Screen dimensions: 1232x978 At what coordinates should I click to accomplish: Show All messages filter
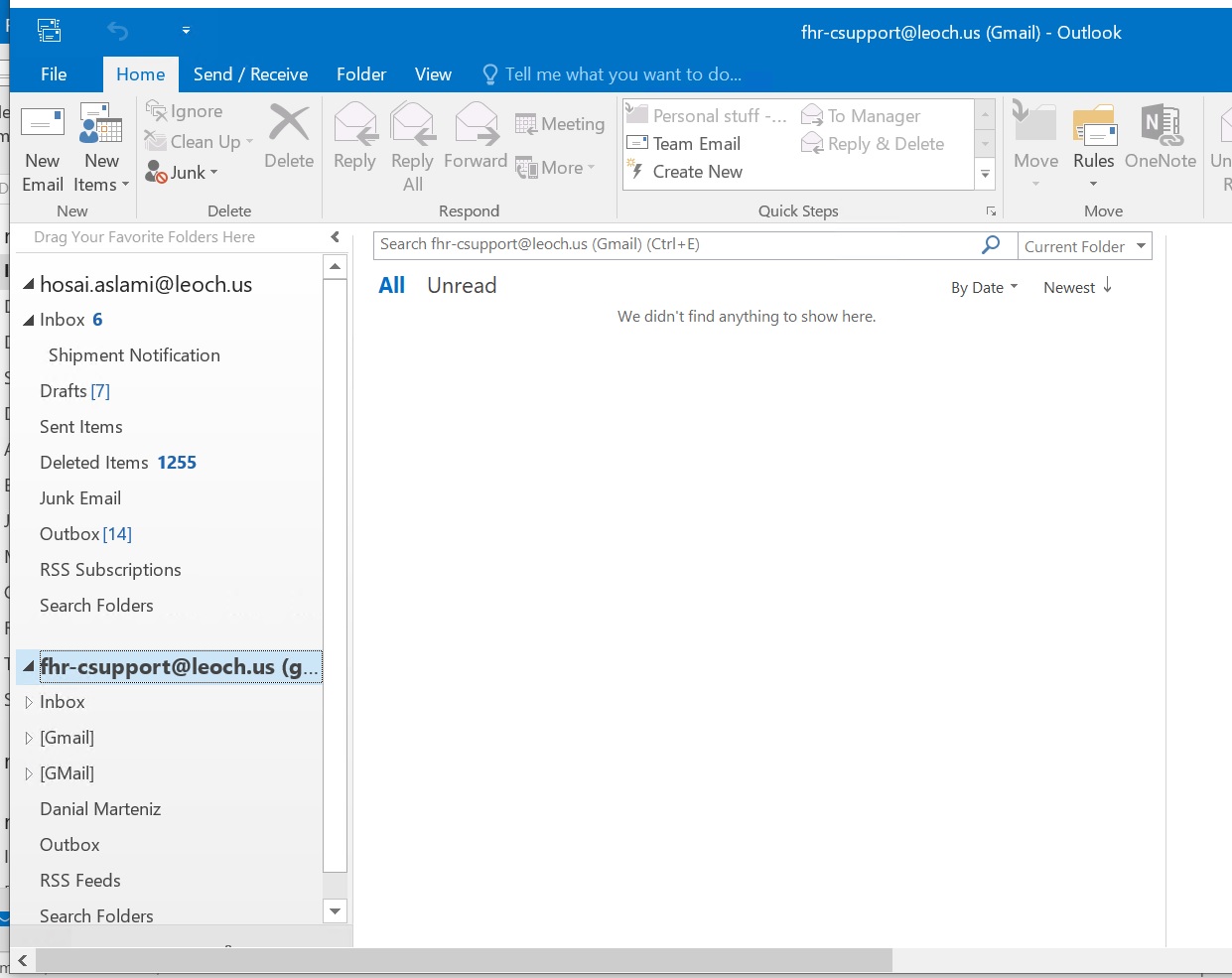[x=392, y=286]
